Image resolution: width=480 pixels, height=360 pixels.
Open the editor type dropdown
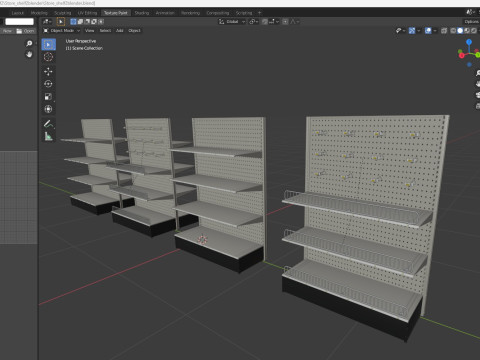(x=47, y=22)
